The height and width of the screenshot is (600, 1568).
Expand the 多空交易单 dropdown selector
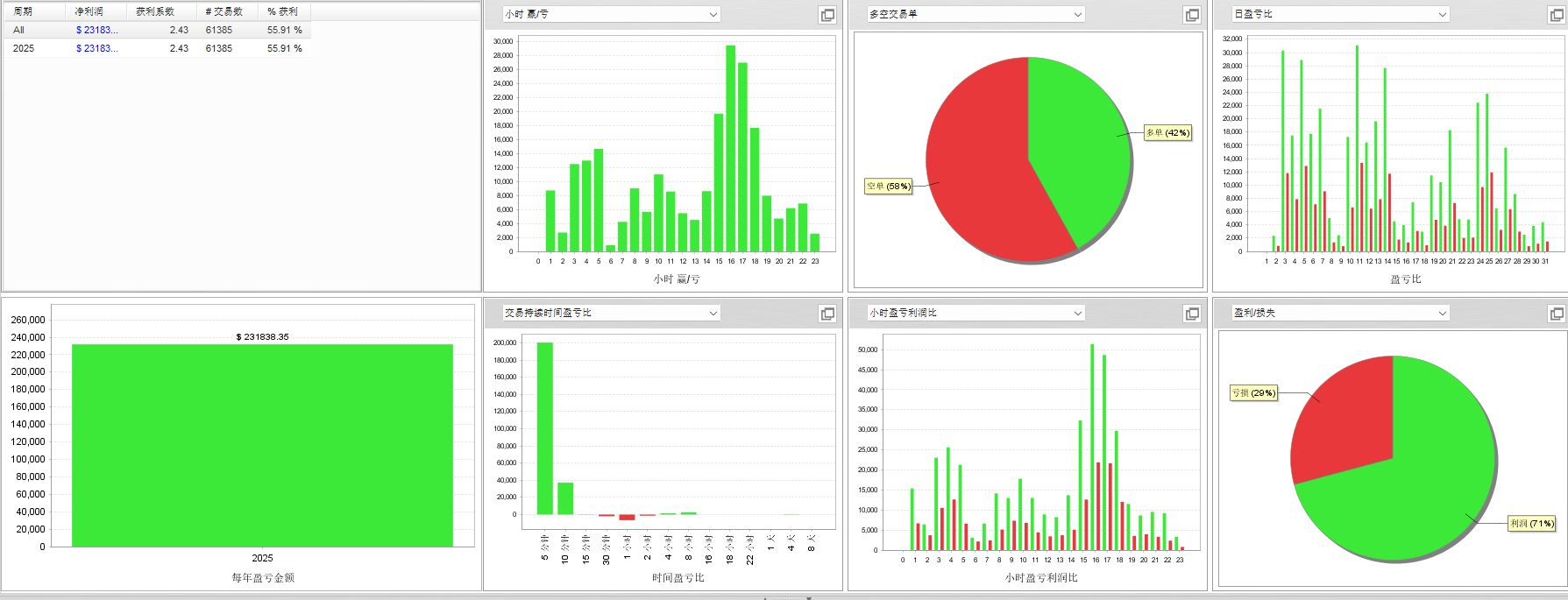pos(1077,15)
